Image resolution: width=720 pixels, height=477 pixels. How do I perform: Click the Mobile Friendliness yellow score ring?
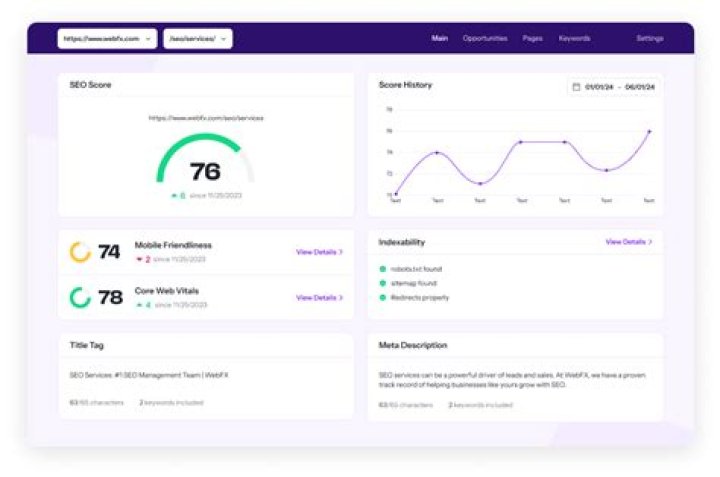coord(80,252)
